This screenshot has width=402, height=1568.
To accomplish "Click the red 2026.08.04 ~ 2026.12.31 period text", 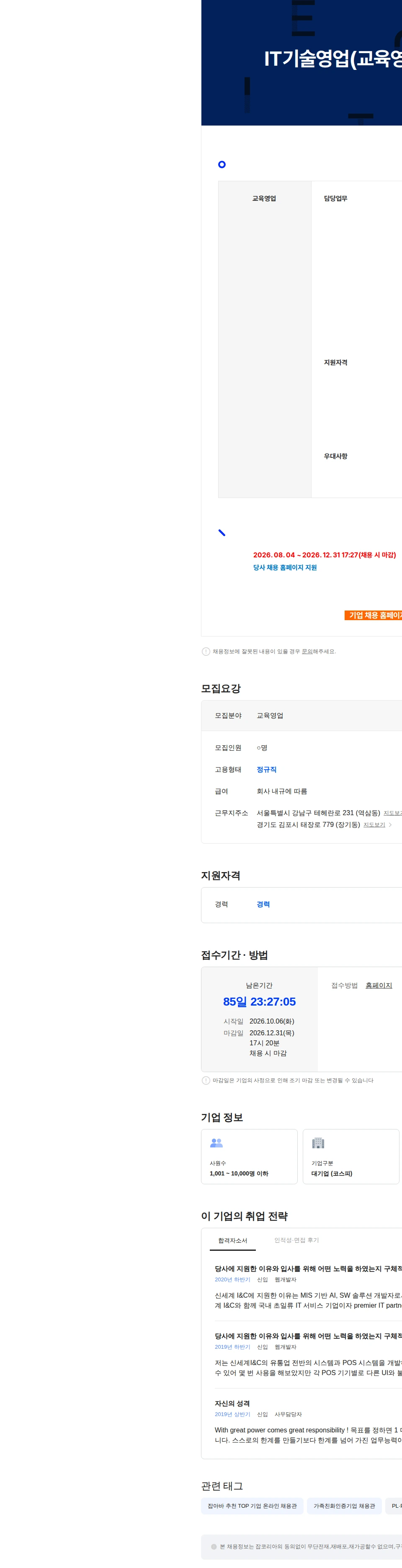I will 325,555.
